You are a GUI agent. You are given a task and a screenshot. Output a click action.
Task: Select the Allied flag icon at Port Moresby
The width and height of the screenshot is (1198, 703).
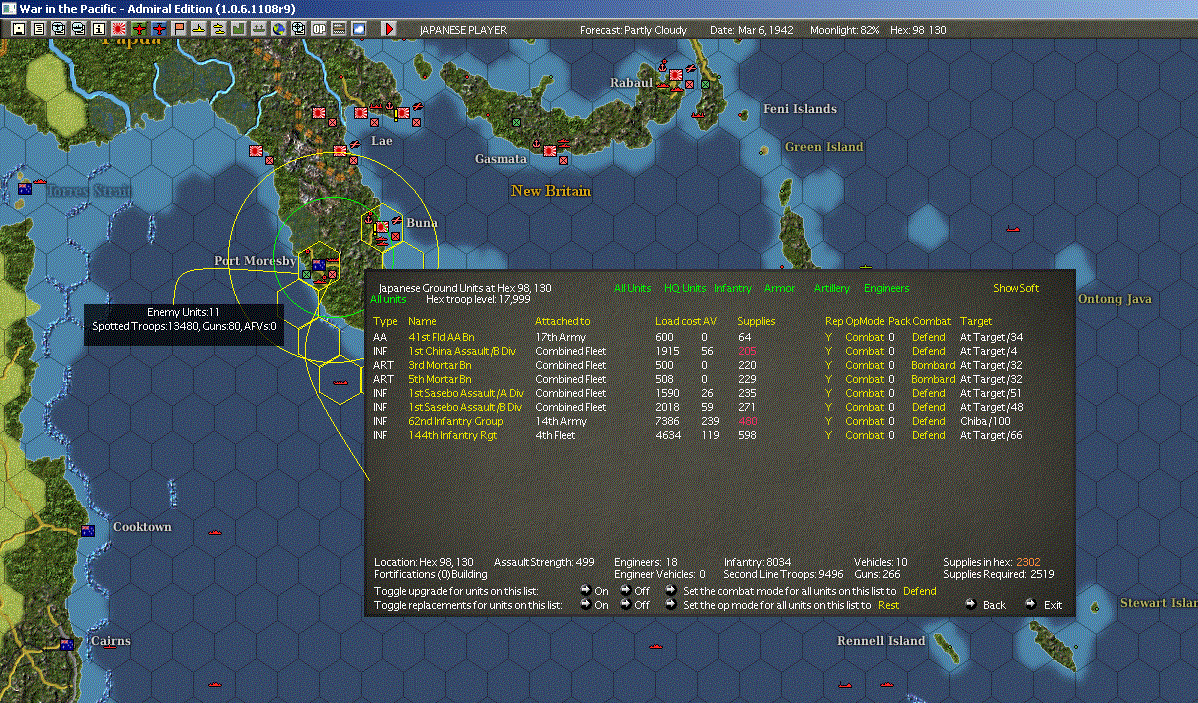[319, 265]
